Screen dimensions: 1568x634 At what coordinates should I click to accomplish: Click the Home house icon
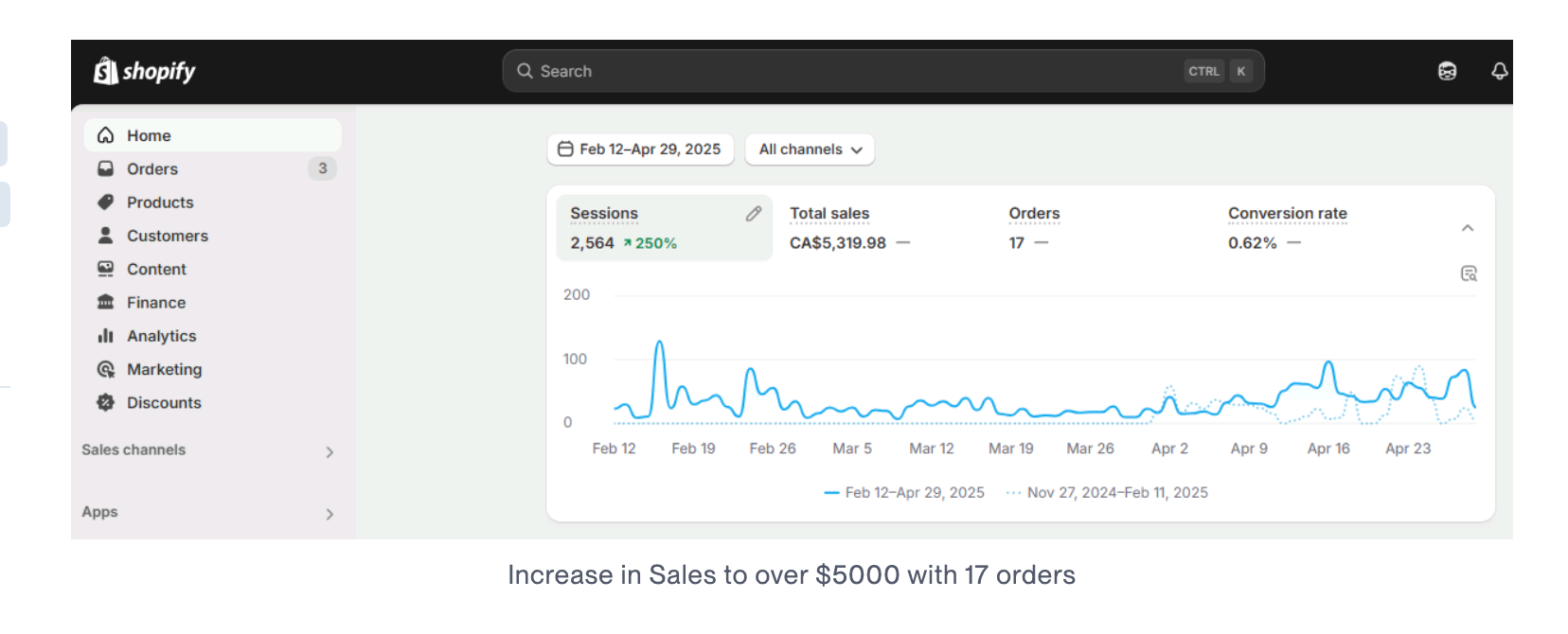[x=106, y=135]
